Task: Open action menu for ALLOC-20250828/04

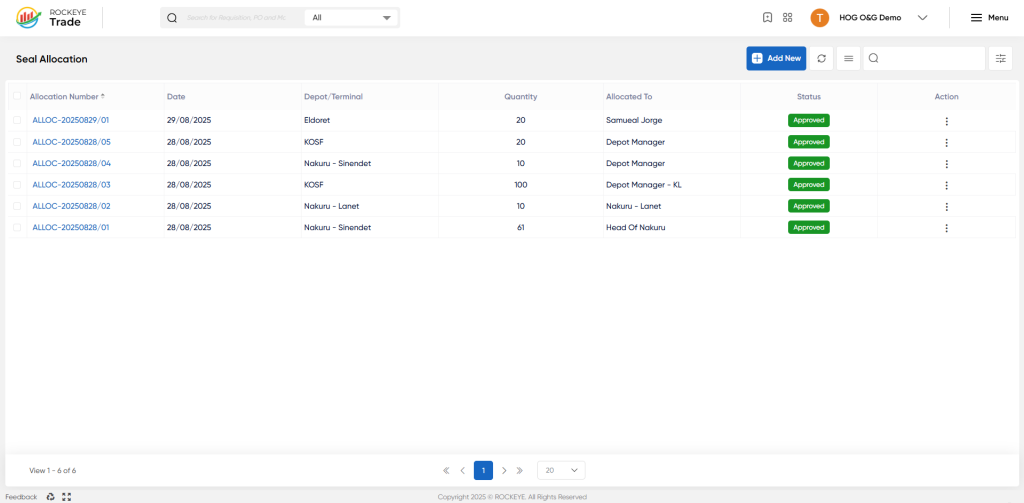Action: click(946, 164)
